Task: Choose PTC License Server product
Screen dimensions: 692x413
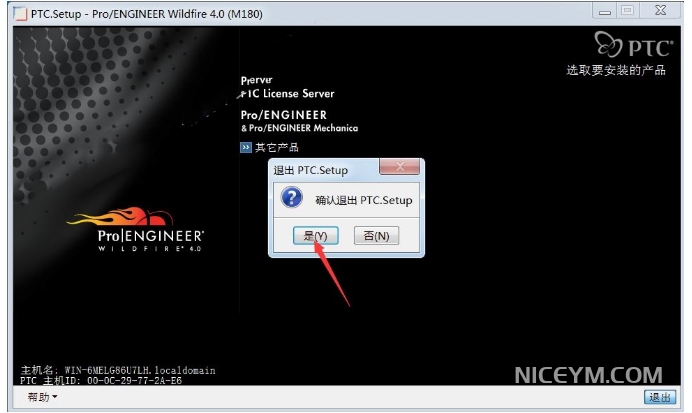Action: pyautogui.click(x=288, y=94)
